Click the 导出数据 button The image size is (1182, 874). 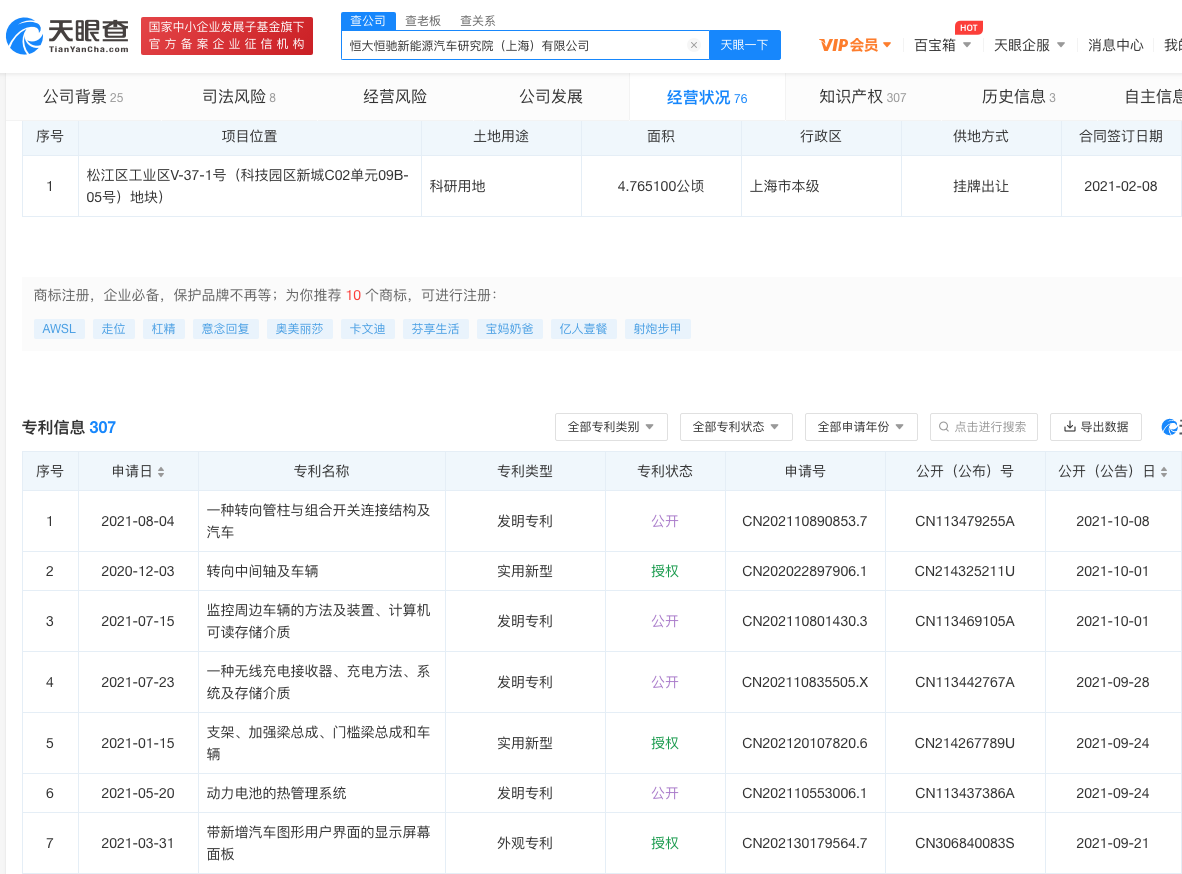click(x=1096, y=427)
